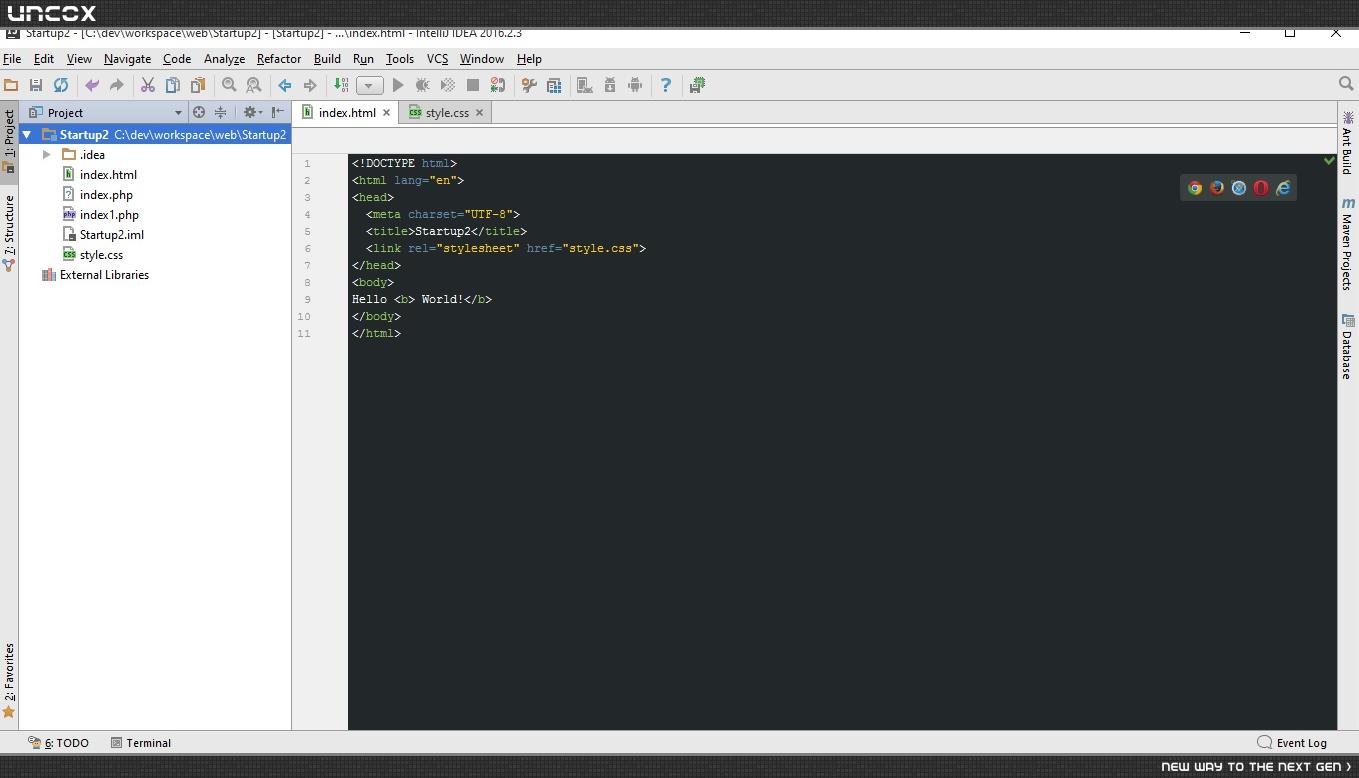
Task: Click Scroll from Source target icon
Action: pyautogui.click(x=199, y=112)
